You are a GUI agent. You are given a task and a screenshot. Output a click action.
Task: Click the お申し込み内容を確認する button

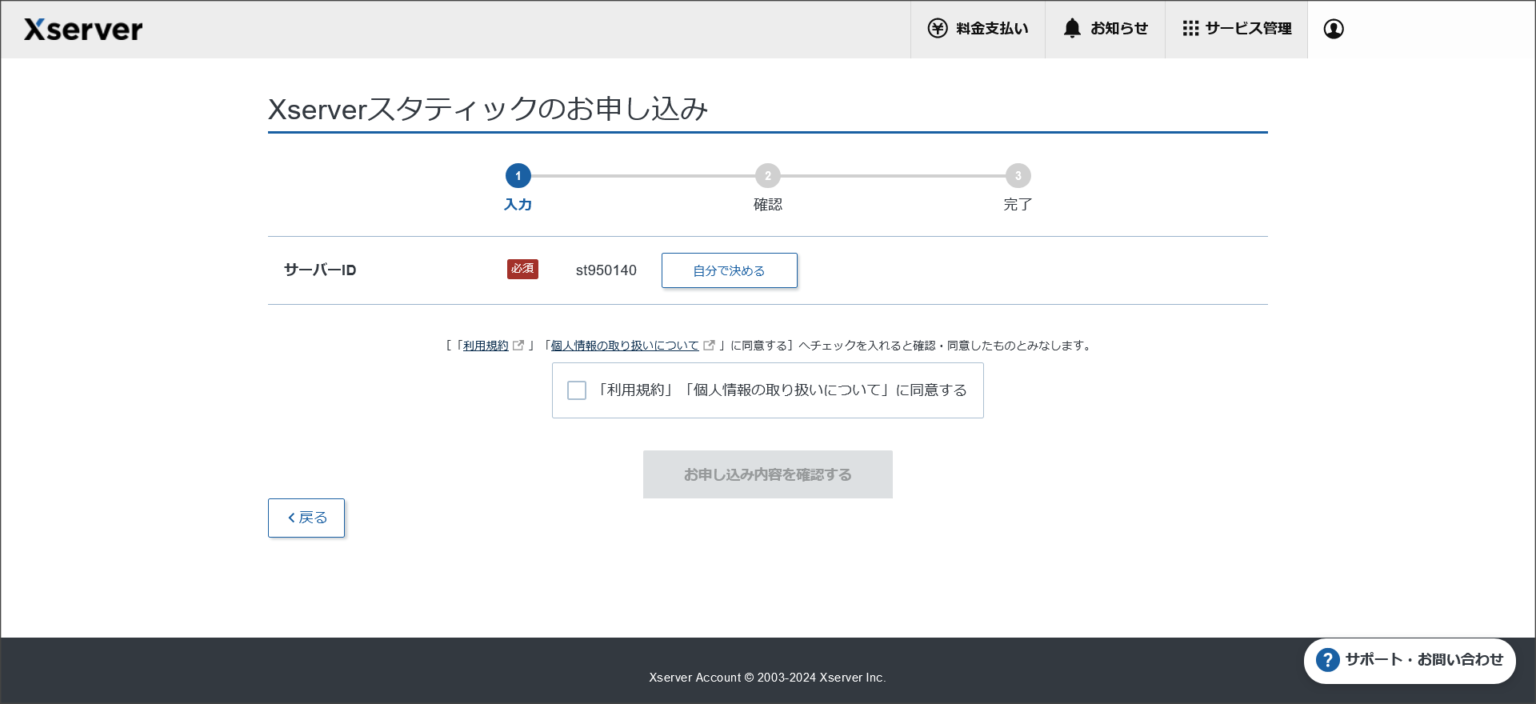[x=767, y=474]
